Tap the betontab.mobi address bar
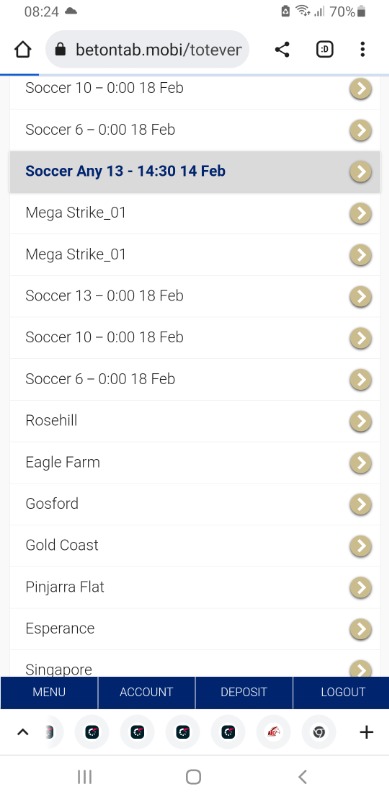Viewport: 389px width, 800px height. (148, 49)
